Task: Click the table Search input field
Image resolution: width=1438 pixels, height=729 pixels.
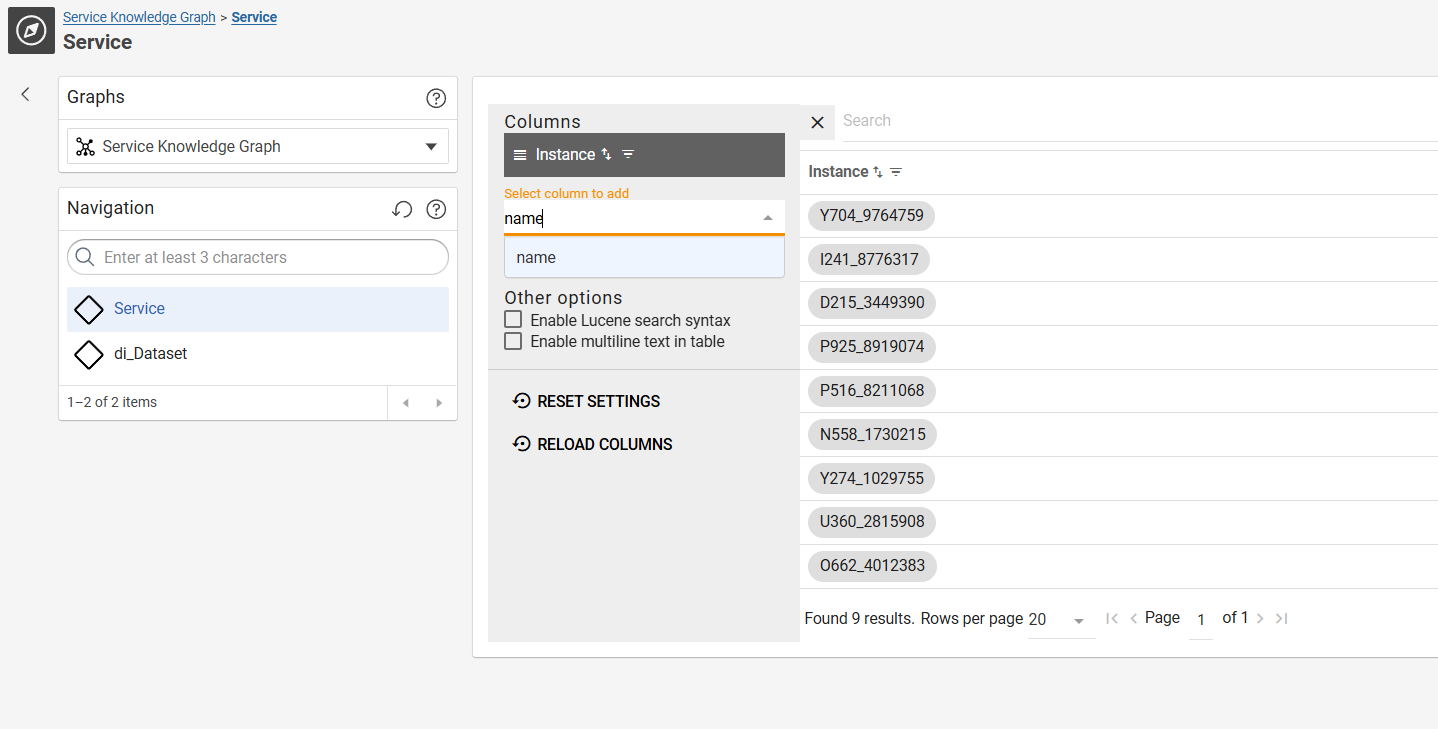Action: coord(1130,121)
